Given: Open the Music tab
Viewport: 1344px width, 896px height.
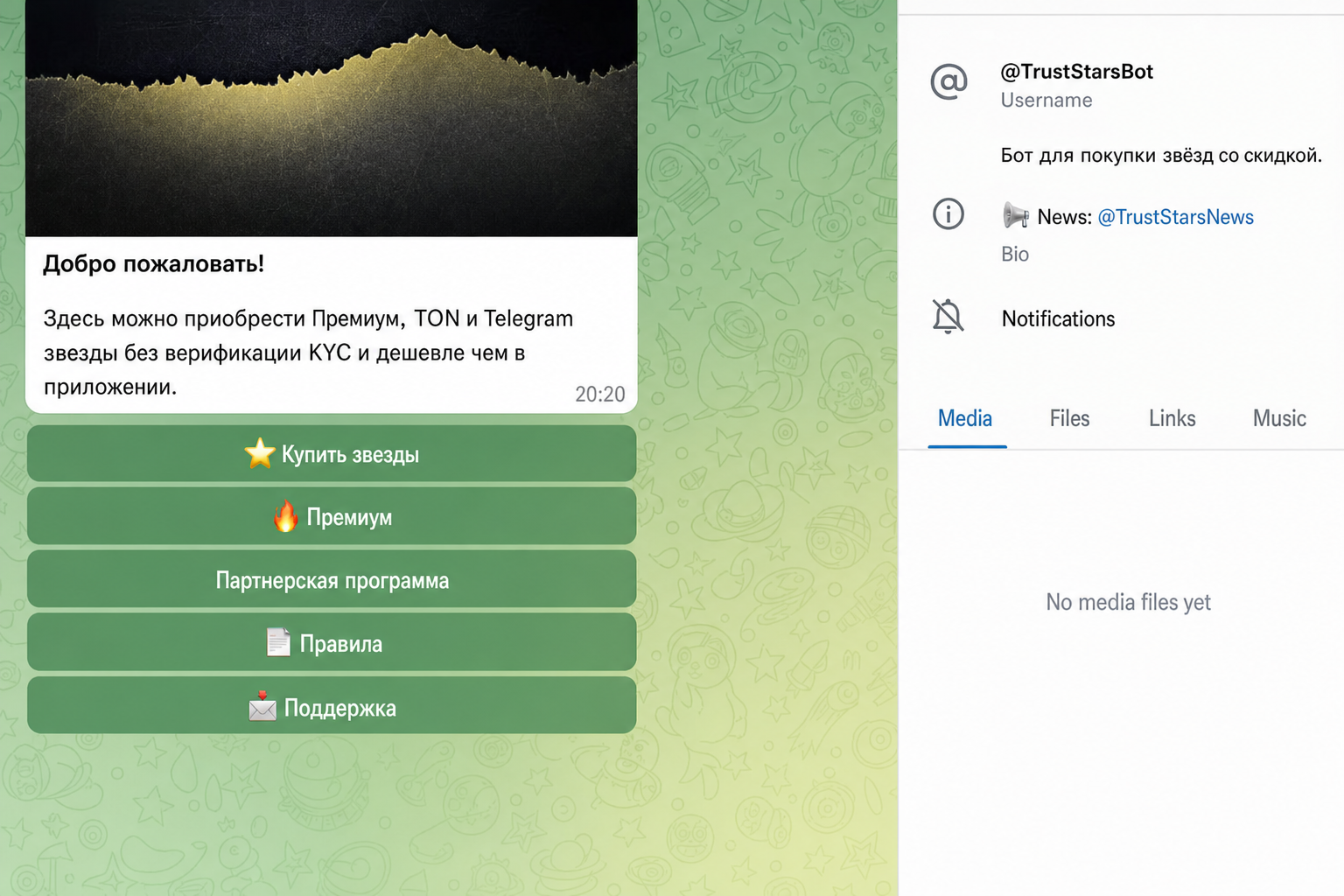Looking at the screenshot, I should coord(1279,418).
